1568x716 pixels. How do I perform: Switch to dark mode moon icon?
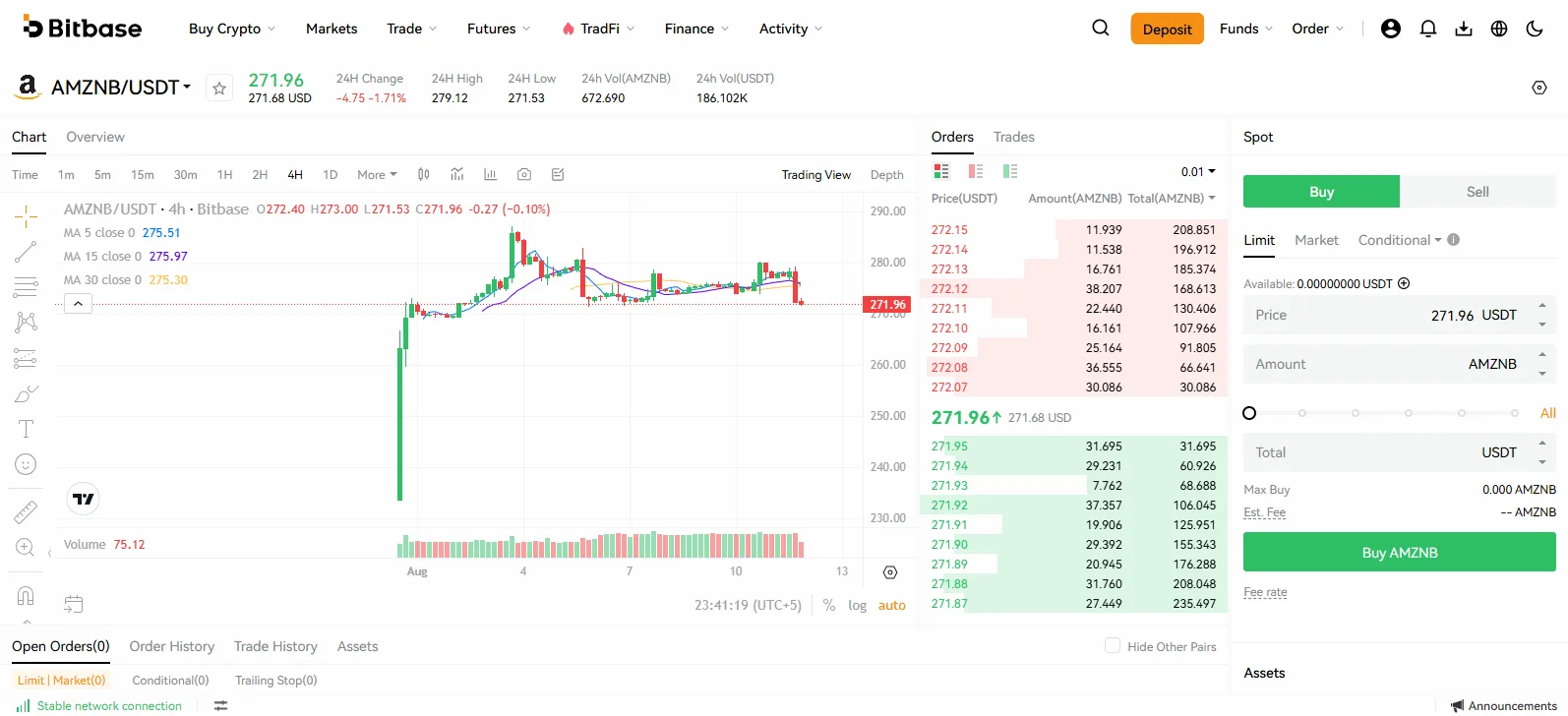point(1535,29)
